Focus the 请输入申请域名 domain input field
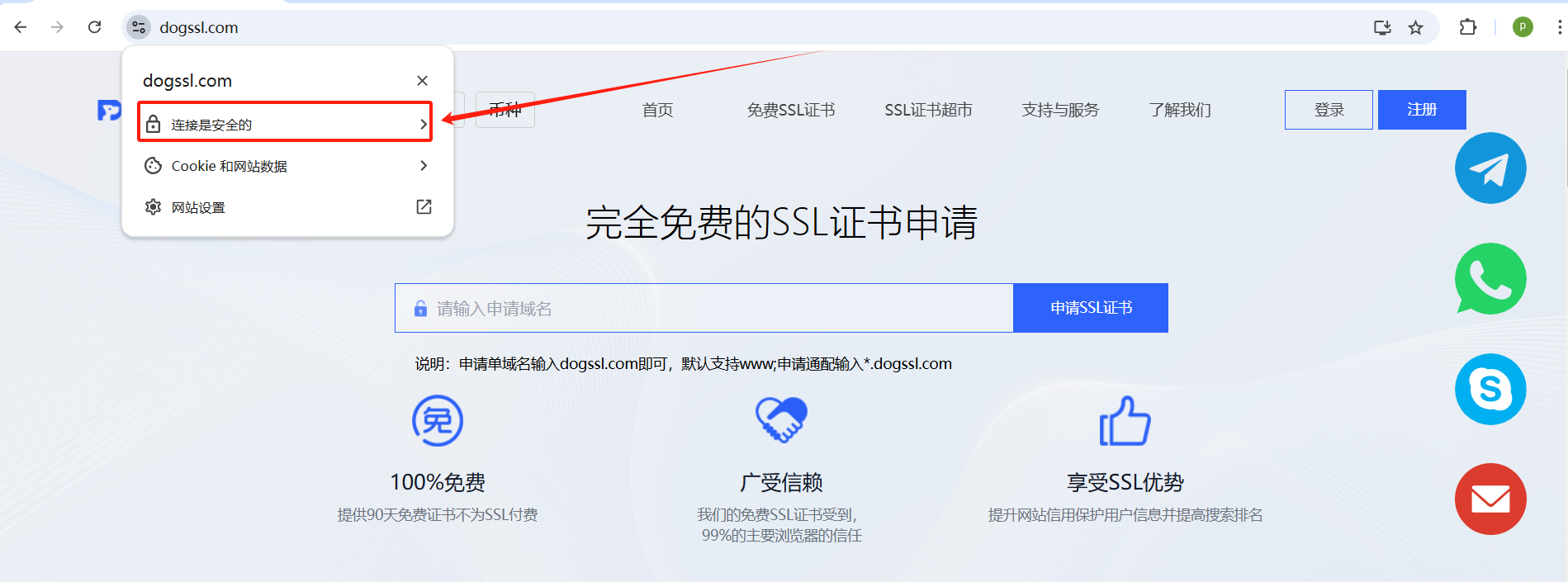This screenshot has width=1568, height=582. 704,308
